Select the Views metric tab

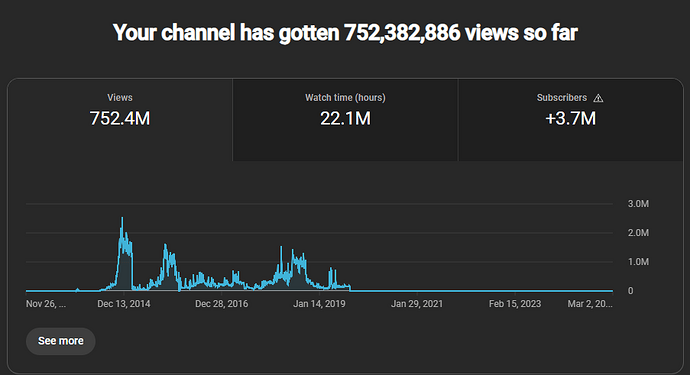120,120
